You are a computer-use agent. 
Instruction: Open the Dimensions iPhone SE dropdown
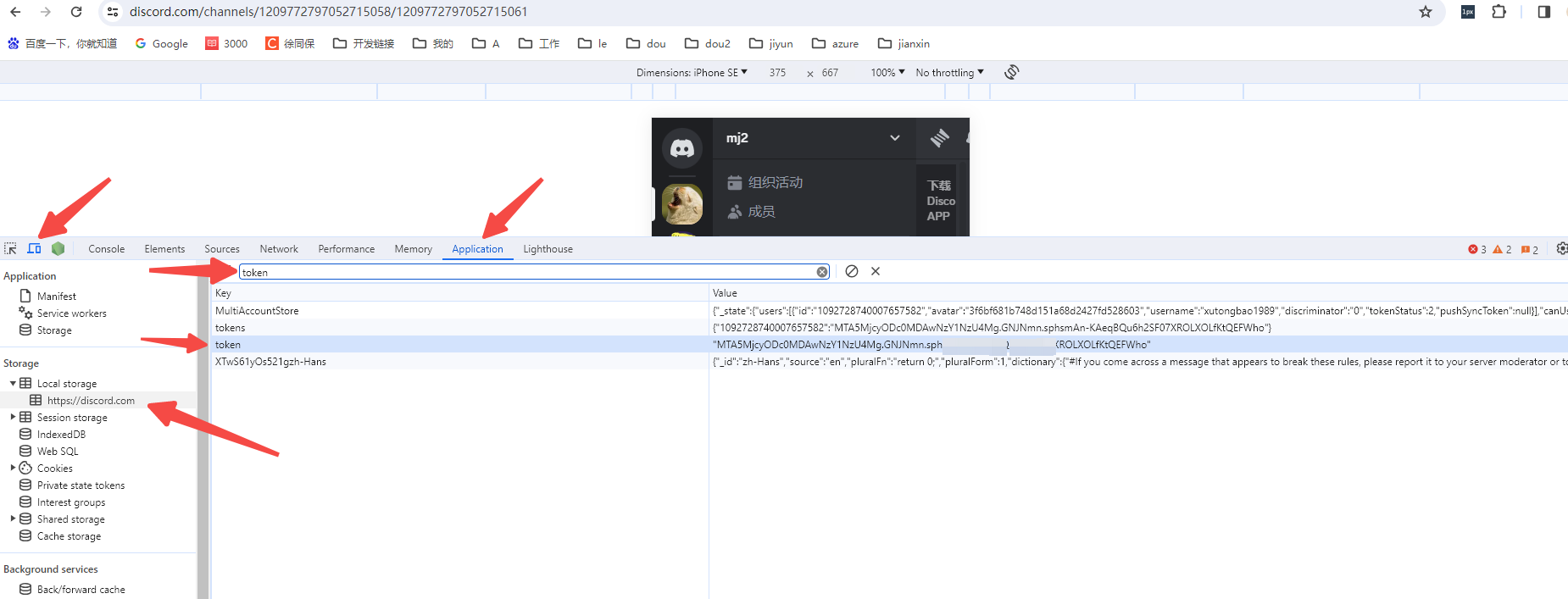(692, 73)
